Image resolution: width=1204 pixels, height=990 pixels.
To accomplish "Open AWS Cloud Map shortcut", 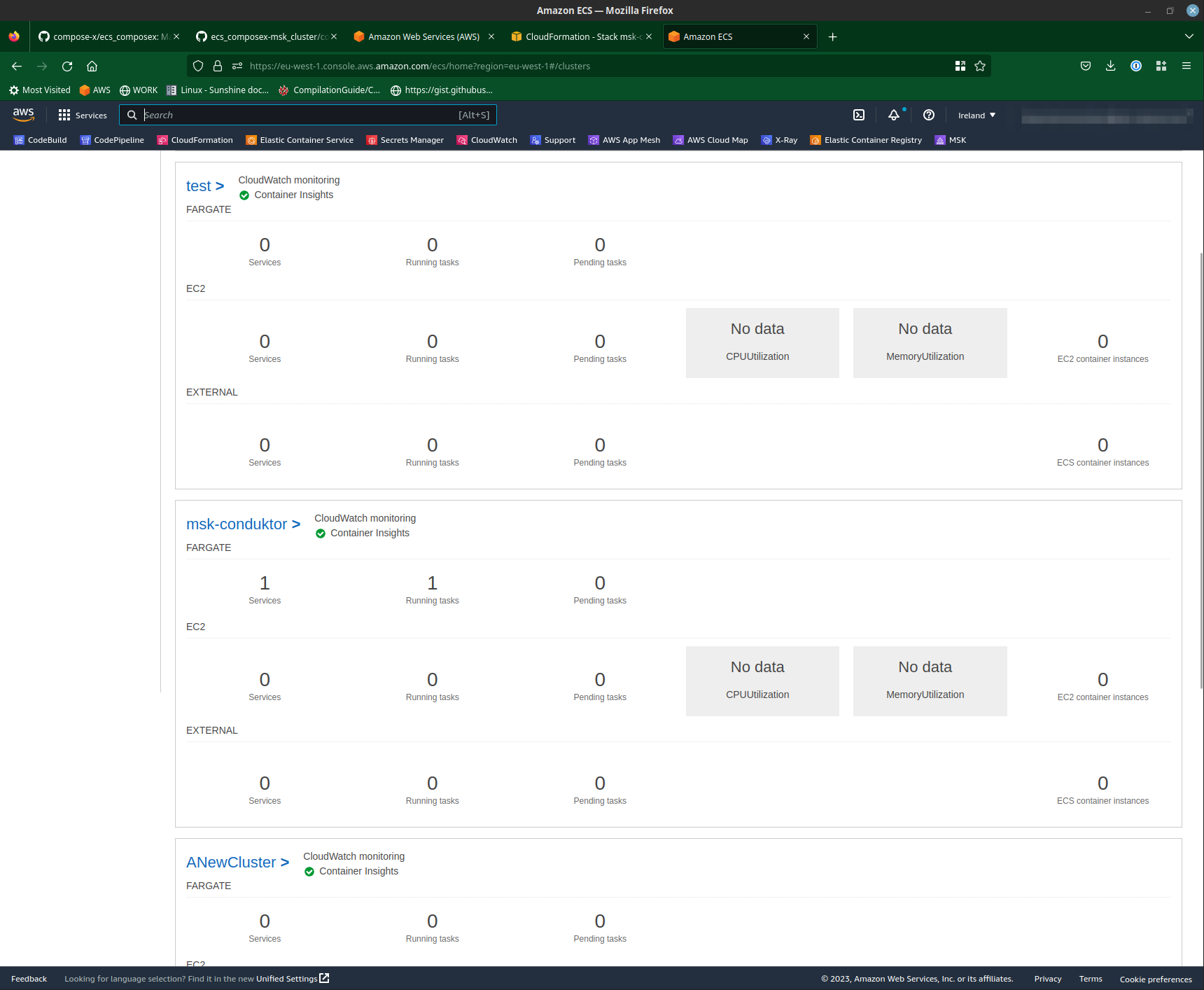I will [710, 140].
